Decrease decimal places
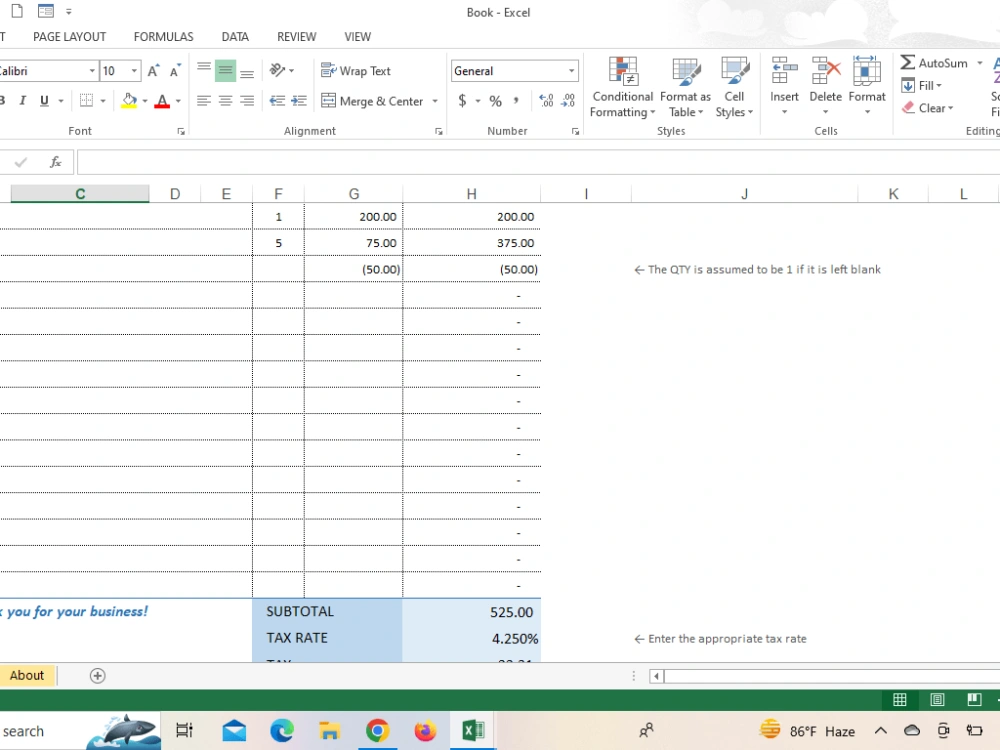 coord(568,101)
